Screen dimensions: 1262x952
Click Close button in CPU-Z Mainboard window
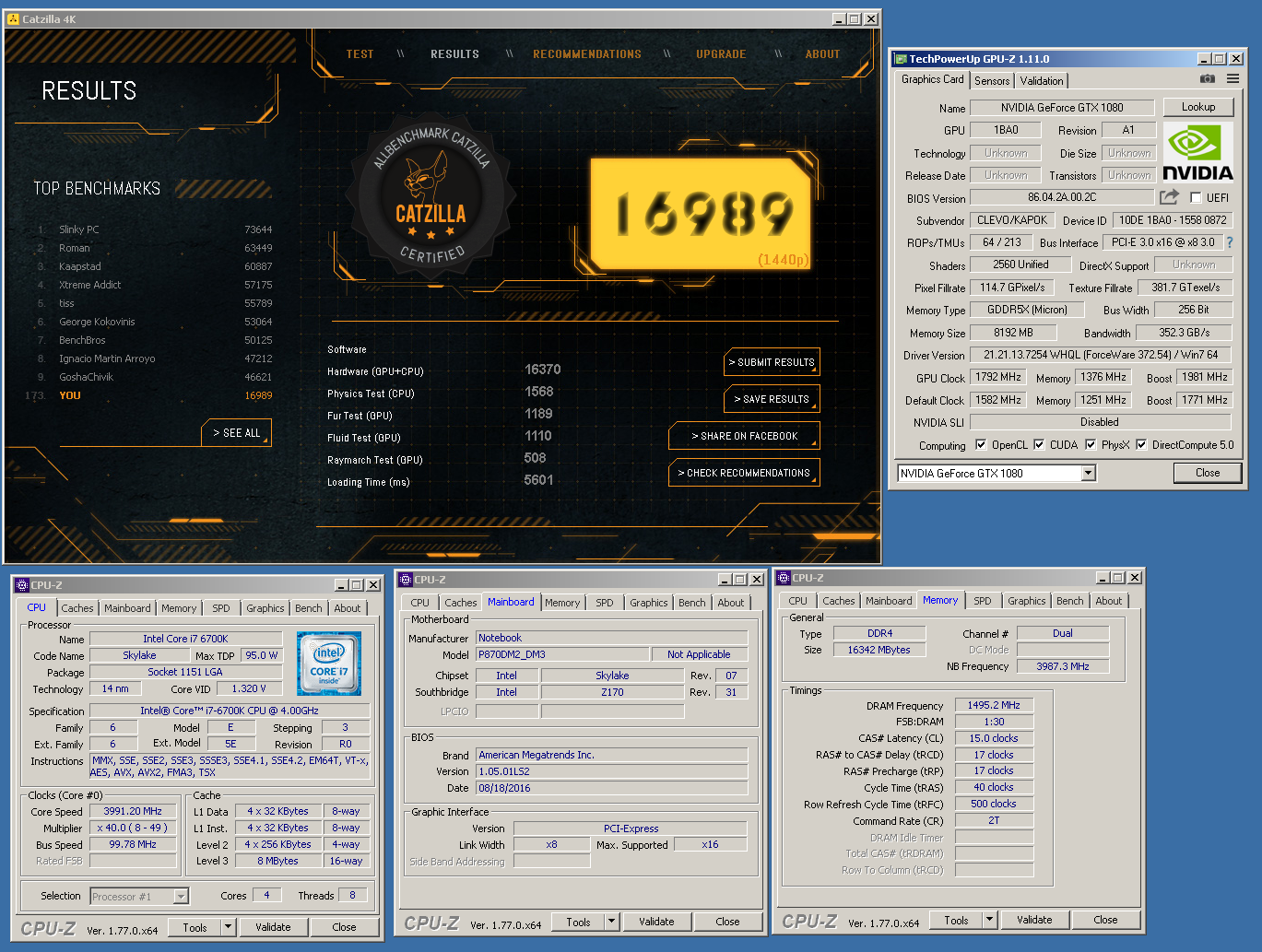(x=727, y=922)
